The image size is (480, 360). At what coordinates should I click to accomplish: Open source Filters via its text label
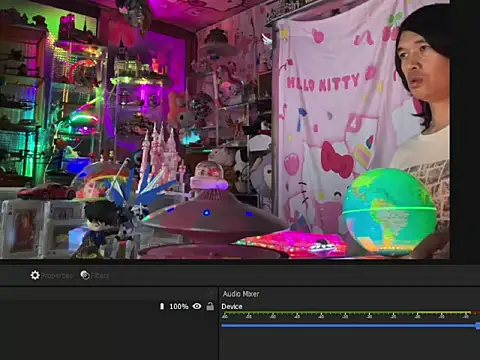100,276
